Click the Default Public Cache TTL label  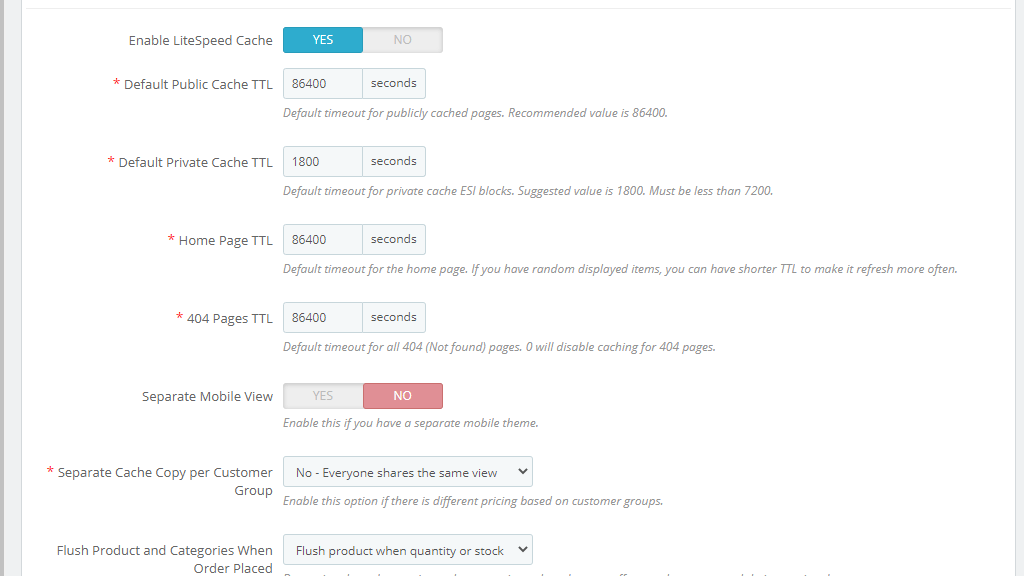pos(198,84)
